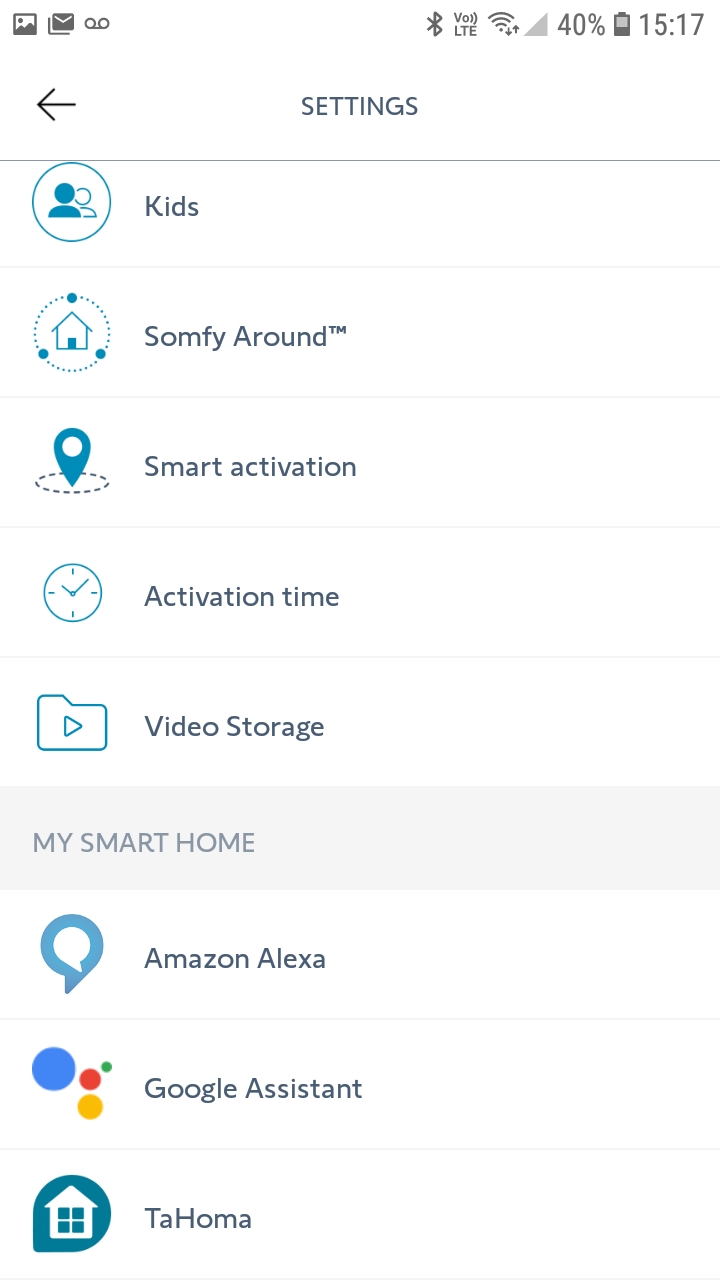Screen dimensions: 720x1280
Task: Open Somfy Around™ settings
Action: (245, 337)
